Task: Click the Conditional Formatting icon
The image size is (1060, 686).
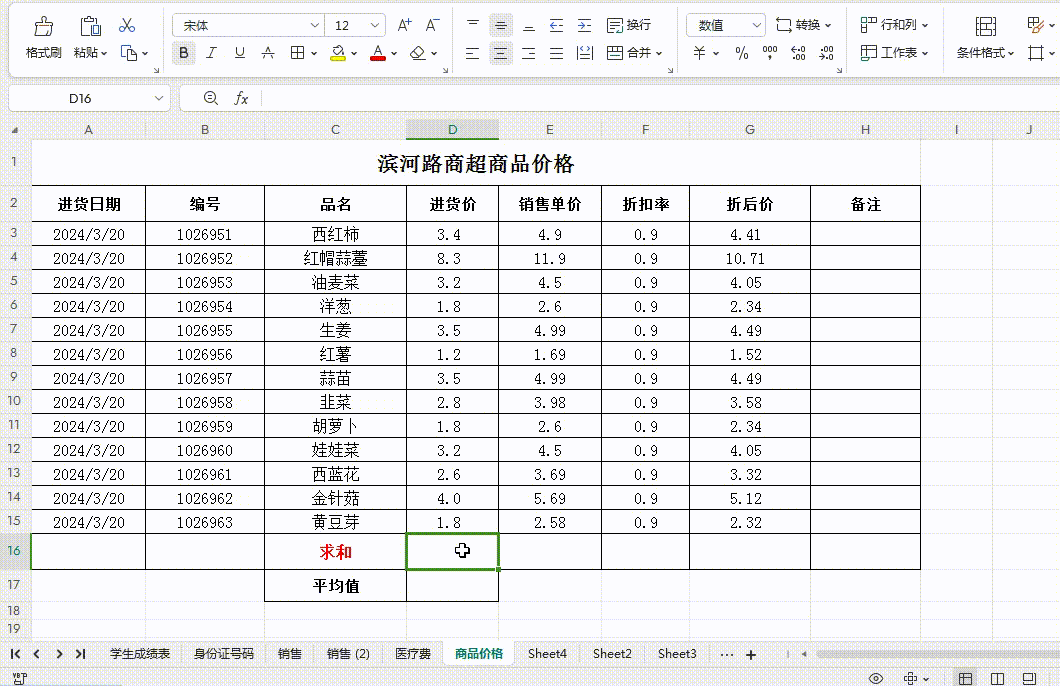Action: [x=986, y=26]
